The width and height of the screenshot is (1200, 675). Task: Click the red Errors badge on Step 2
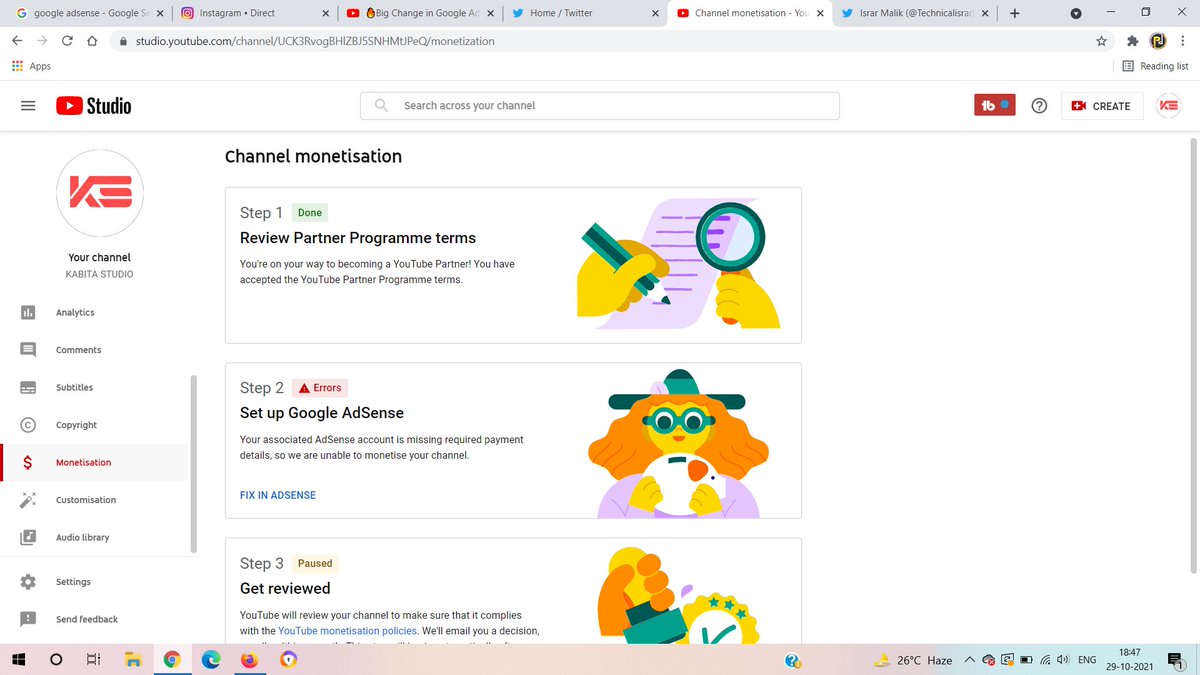tap(321, 388)
